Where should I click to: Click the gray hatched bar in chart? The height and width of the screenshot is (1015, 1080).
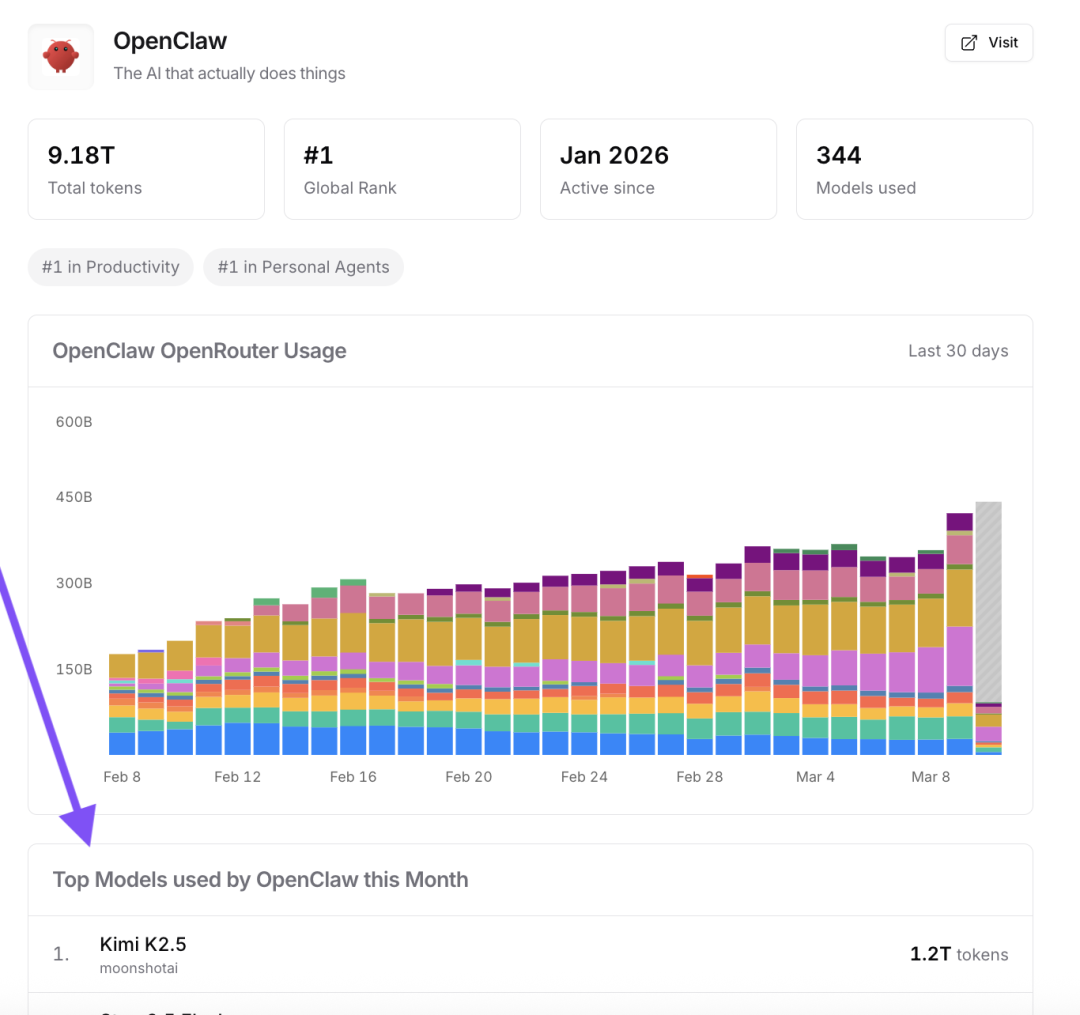(988, 600)
